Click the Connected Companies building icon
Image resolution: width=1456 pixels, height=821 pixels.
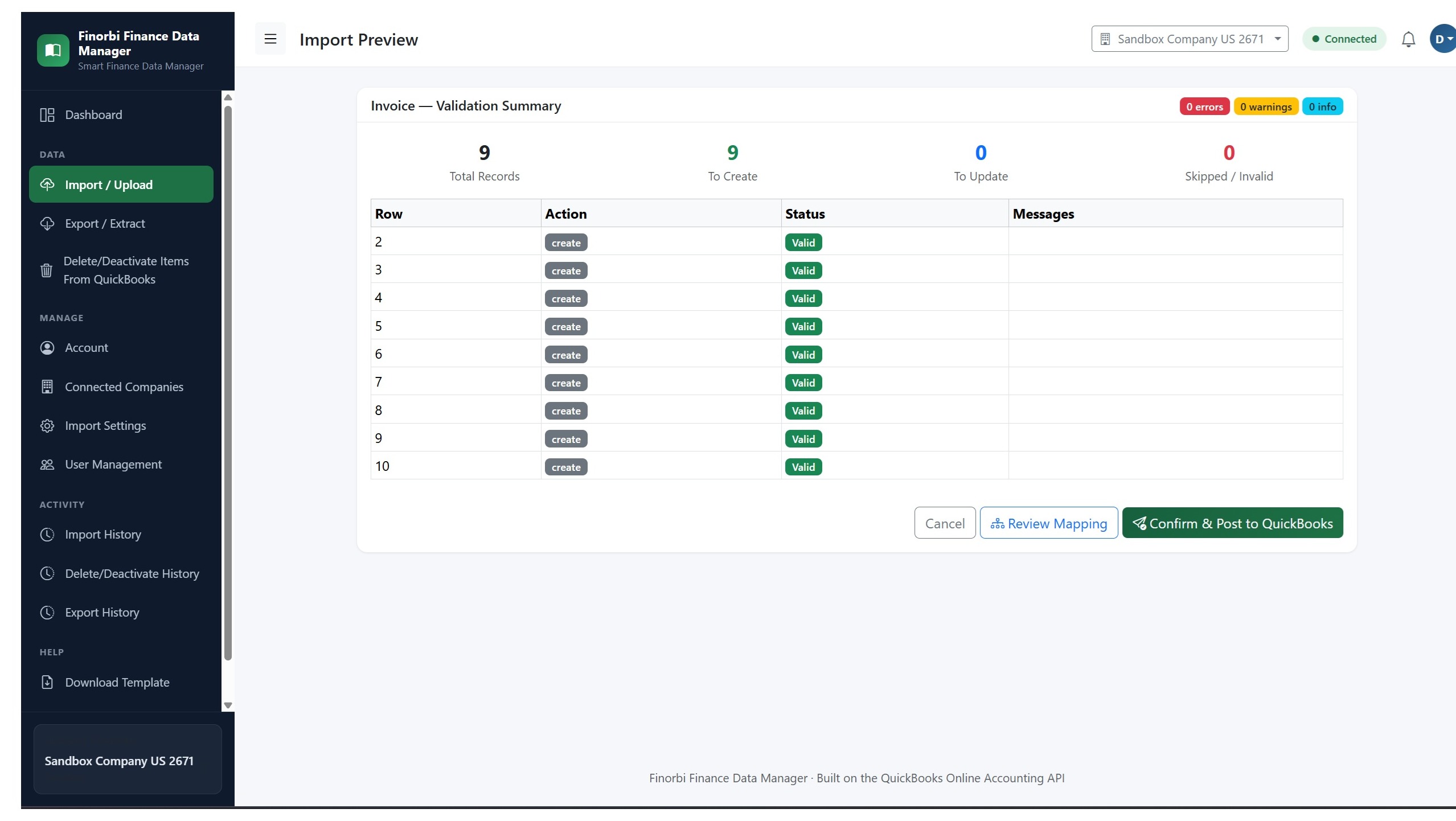(47, 387)
